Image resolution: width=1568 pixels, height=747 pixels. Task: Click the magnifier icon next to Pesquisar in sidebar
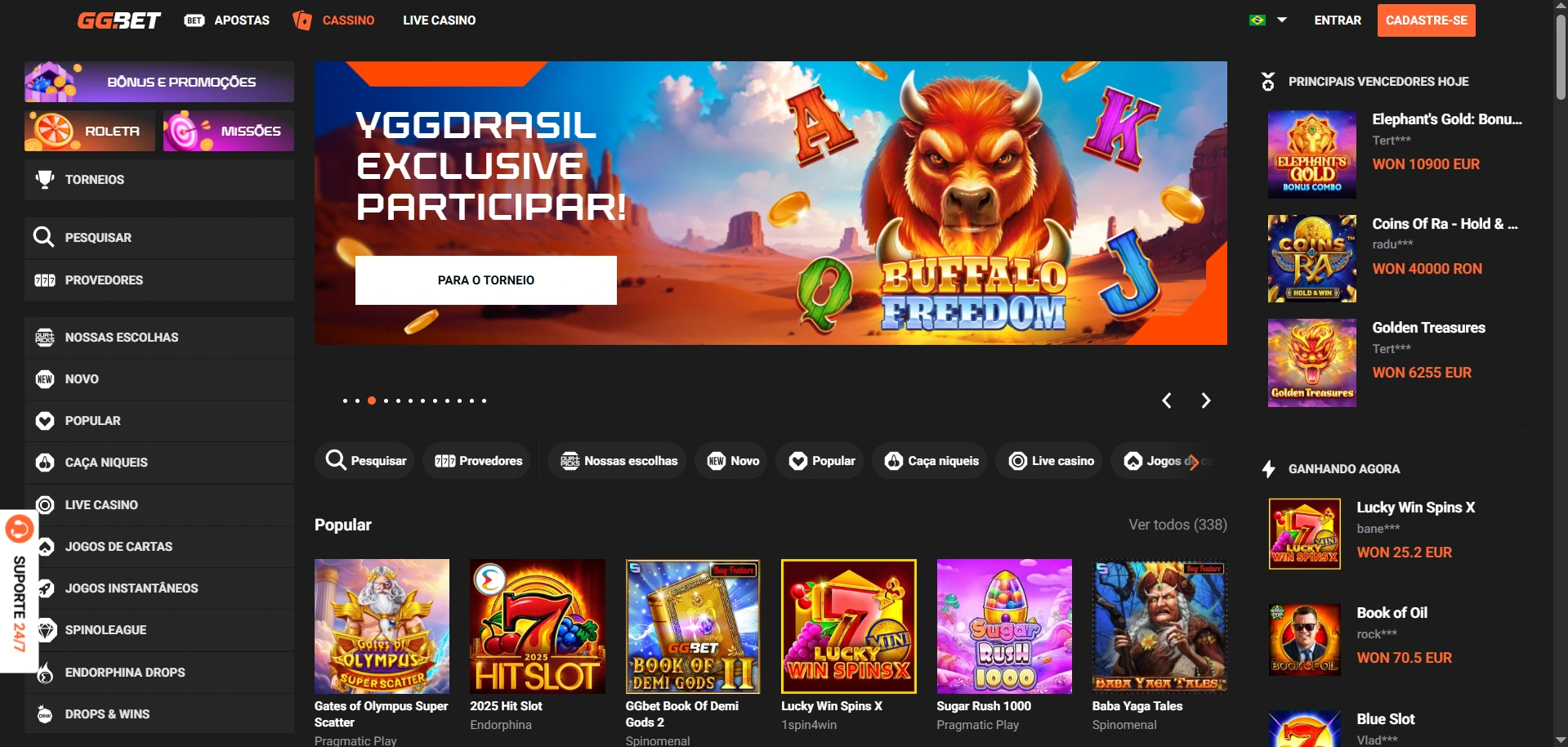coord(44,237)
